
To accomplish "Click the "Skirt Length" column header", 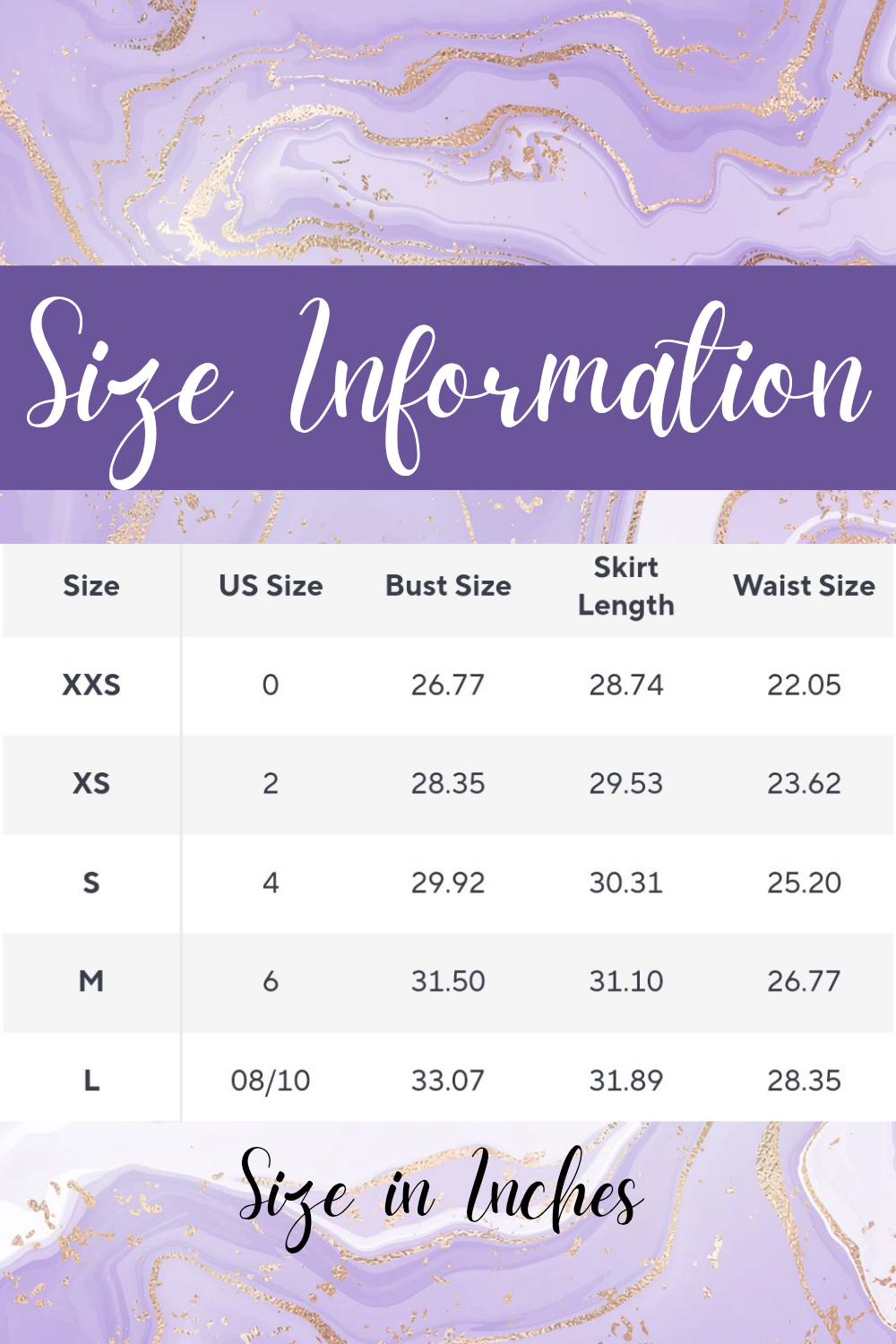I will point(626,586).
